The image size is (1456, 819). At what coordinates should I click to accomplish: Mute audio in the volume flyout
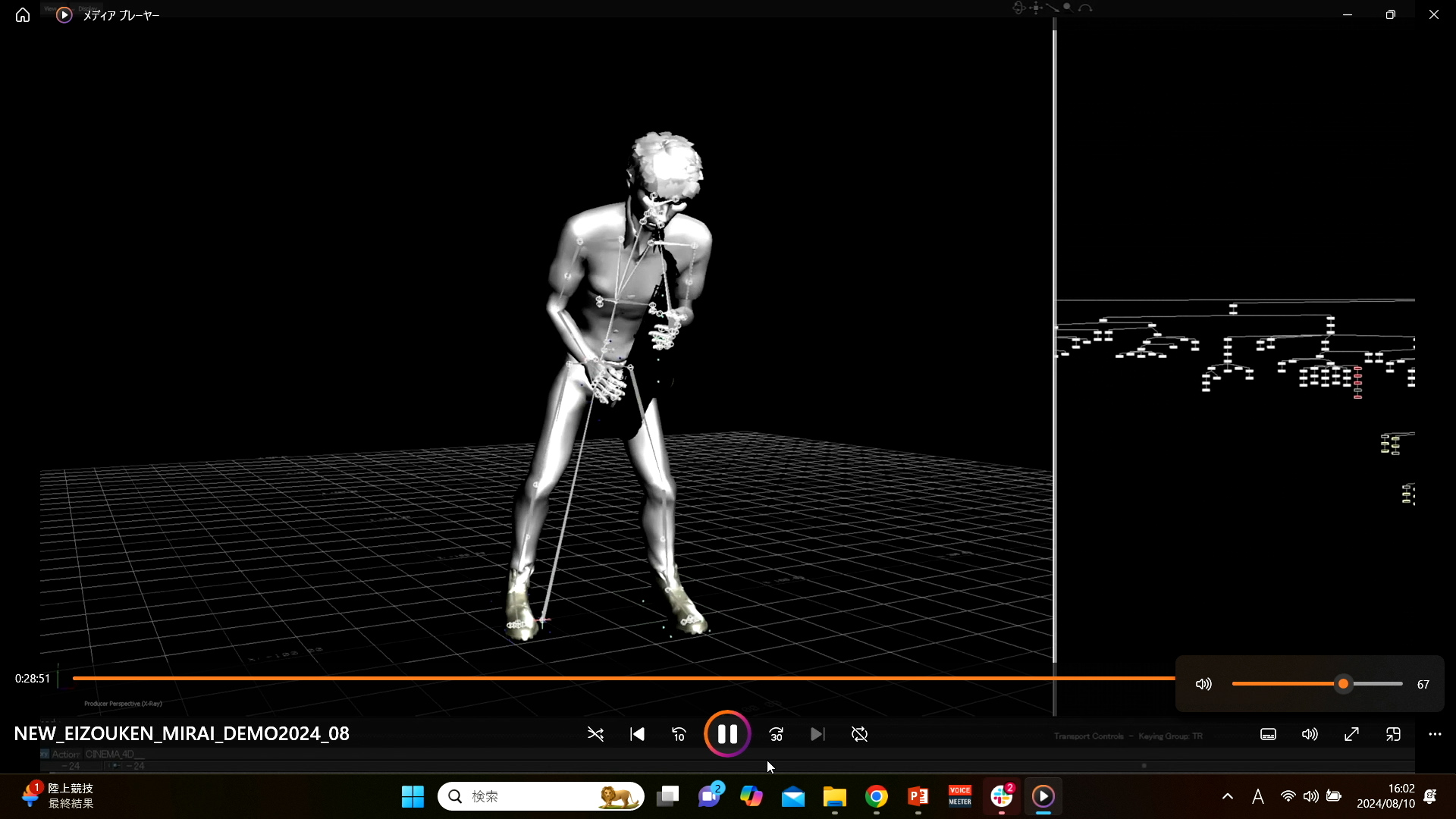pos(1203,684)
